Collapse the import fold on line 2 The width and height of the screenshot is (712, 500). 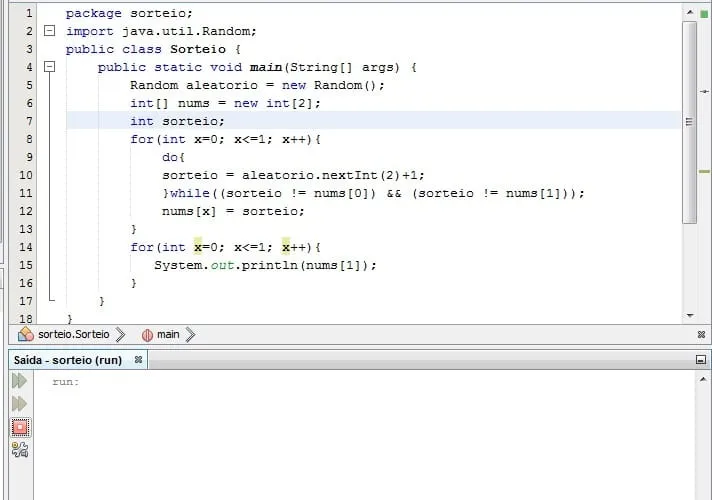point(49,31)
